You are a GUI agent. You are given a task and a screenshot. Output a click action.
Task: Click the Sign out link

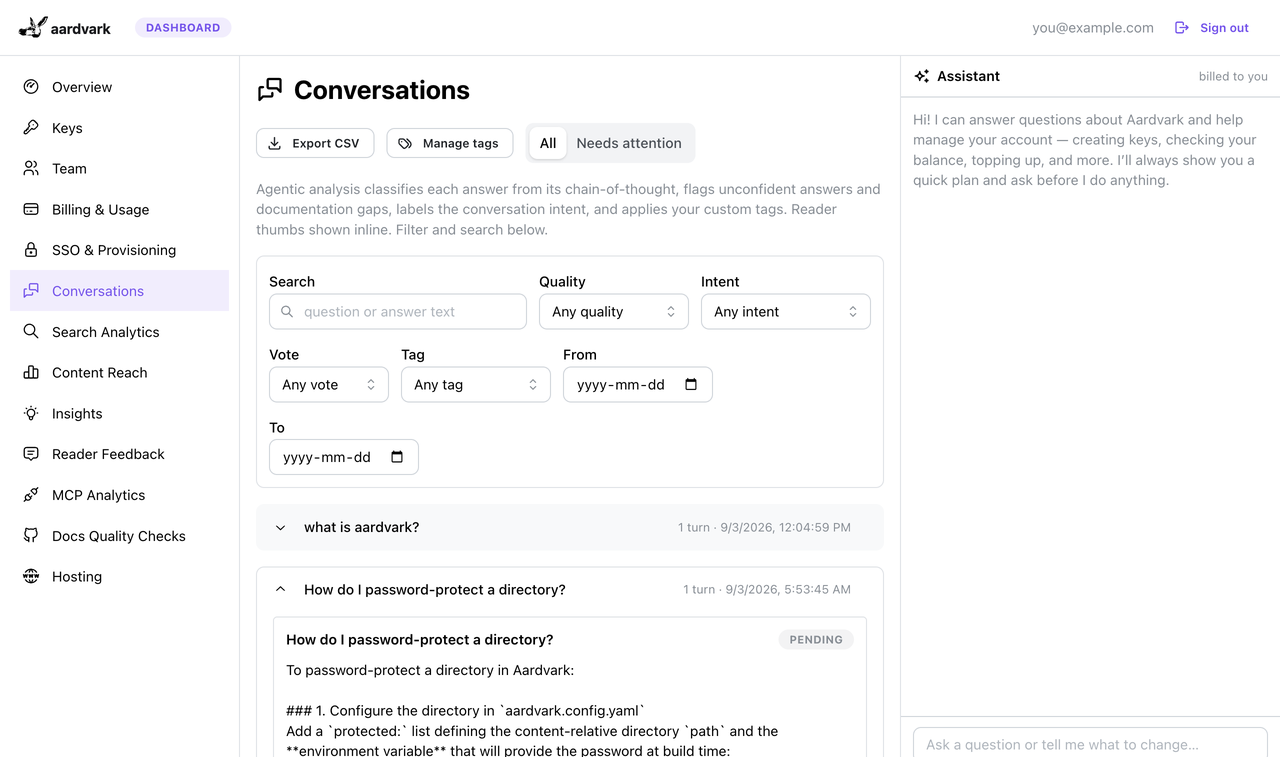1211,28
